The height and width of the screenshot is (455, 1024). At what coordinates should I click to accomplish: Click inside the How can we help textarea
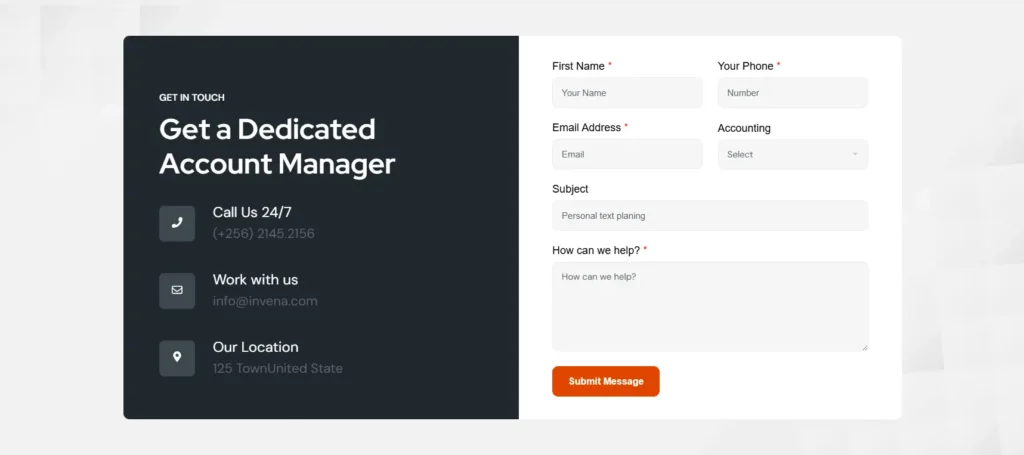(x=710, y=307)
